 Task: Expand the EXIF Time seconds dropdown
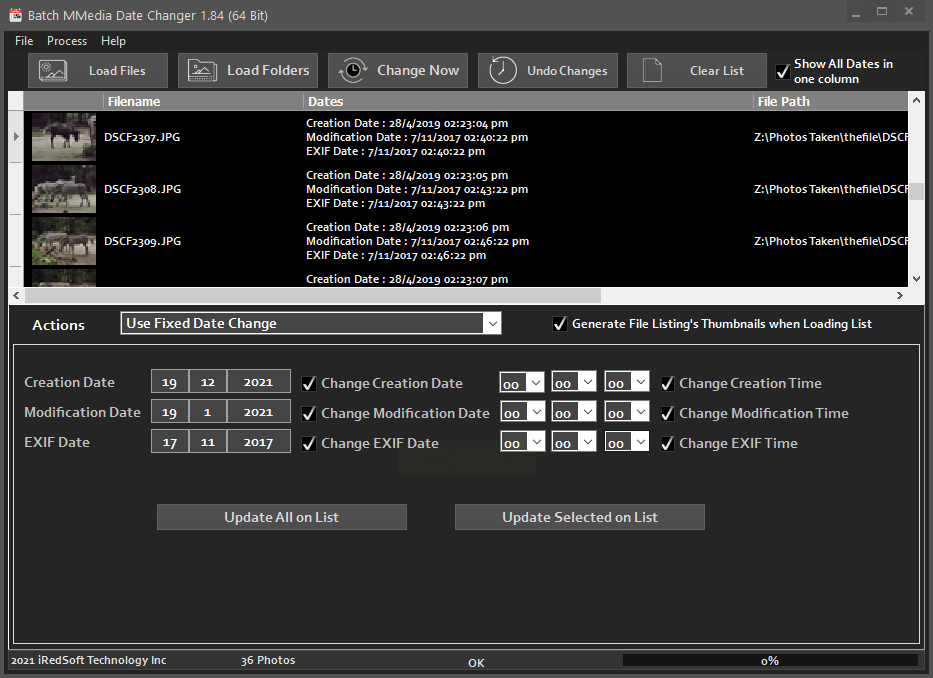click(639, 443)
